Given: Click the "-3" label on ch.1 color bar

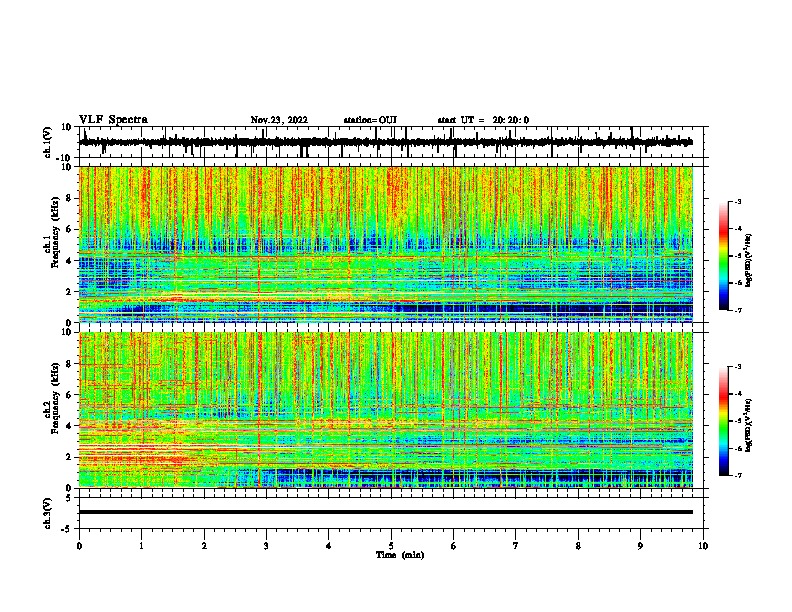Looking at the screenshot, I should [738, 201].
